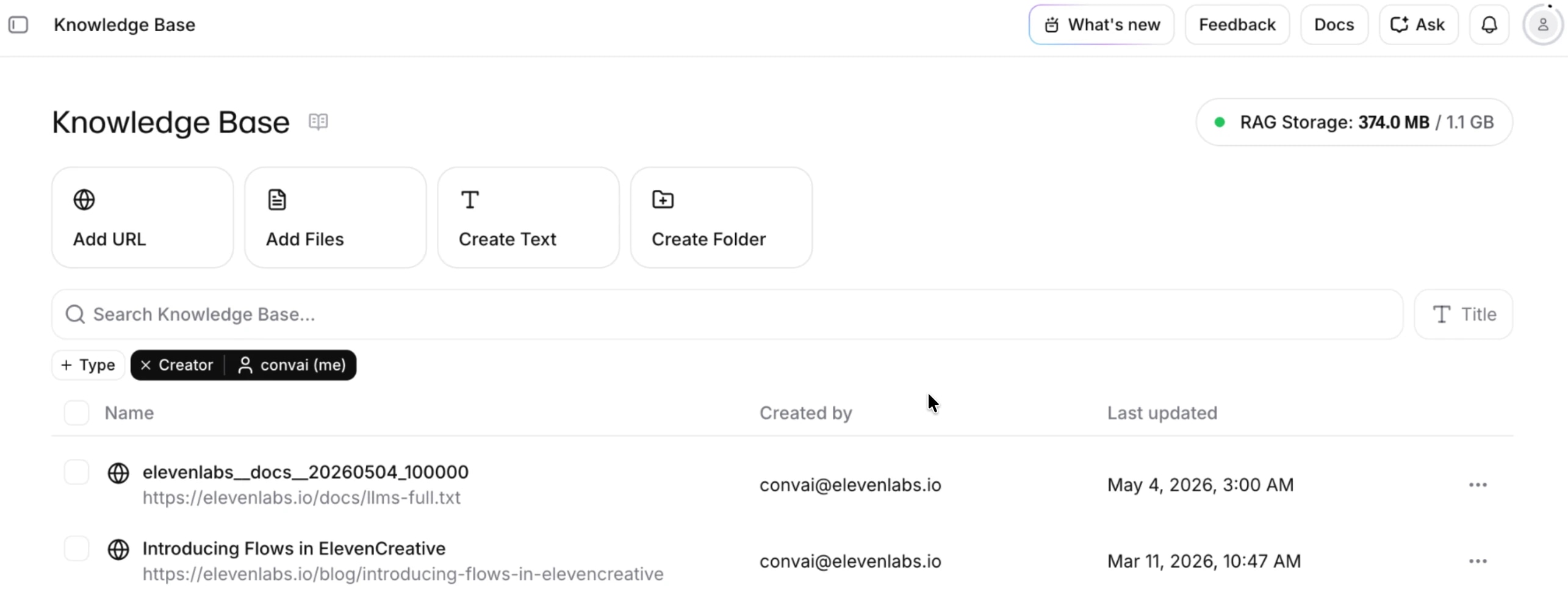
Task: Open the Feedback button
Action: (1237, 25)
